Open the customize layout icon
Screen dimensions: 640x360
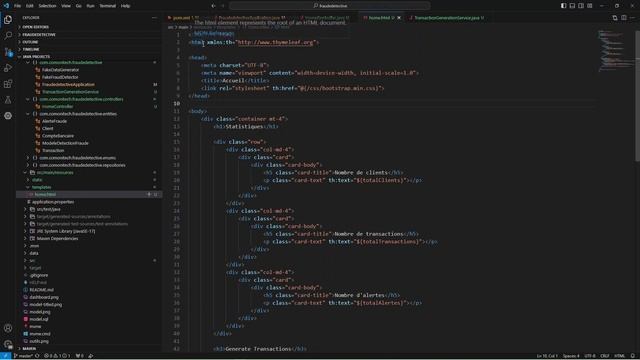click(x=590, y=6)
